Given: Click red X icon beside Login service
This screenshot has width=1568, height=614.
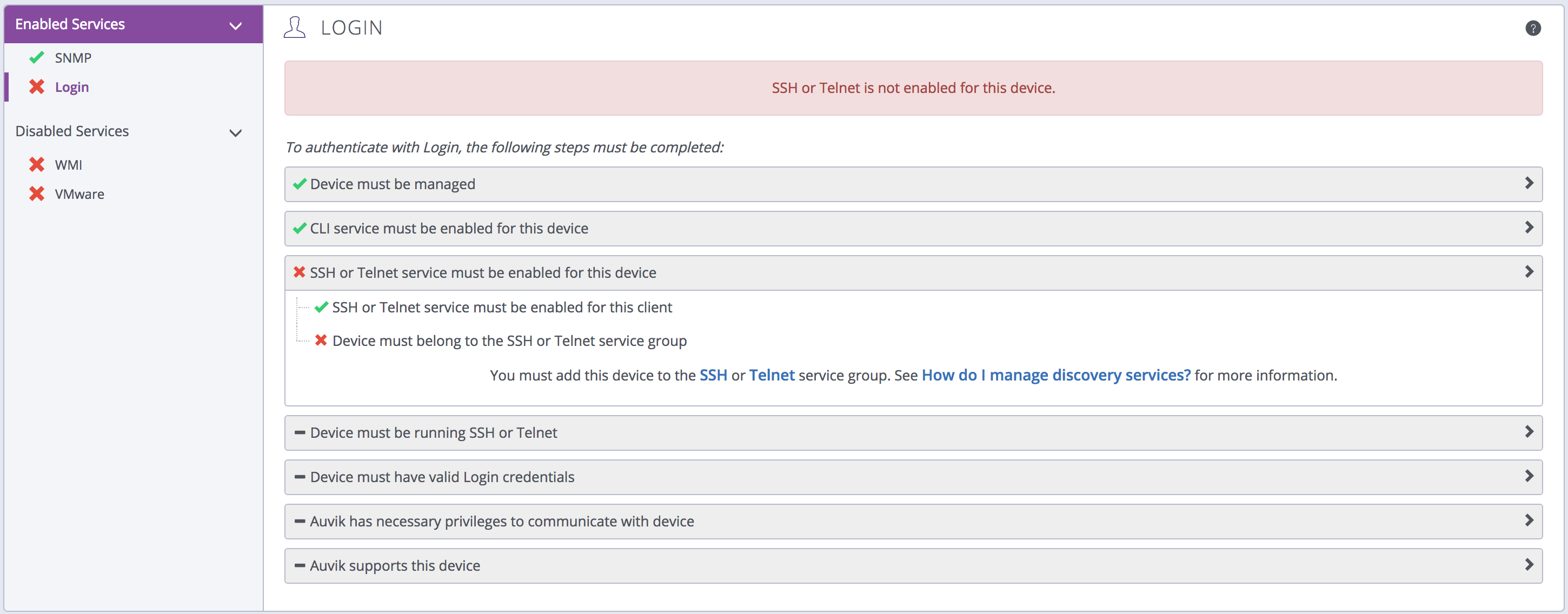Looking at the screenshot, I should click(37, 87).
